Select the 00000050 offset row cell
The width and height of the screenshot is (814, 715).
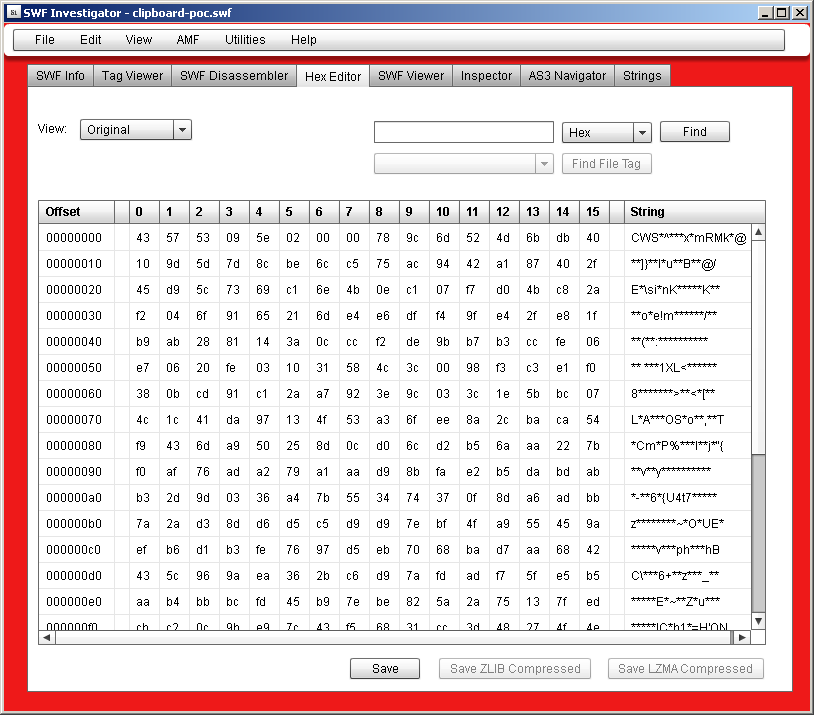pyautogui.click(x=75, y=368)
